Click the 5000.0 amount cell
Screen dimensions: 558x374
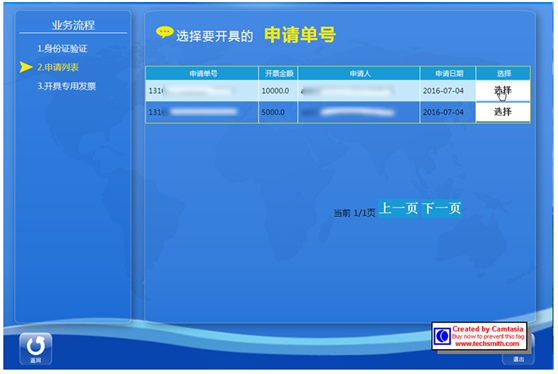(278, 112)
